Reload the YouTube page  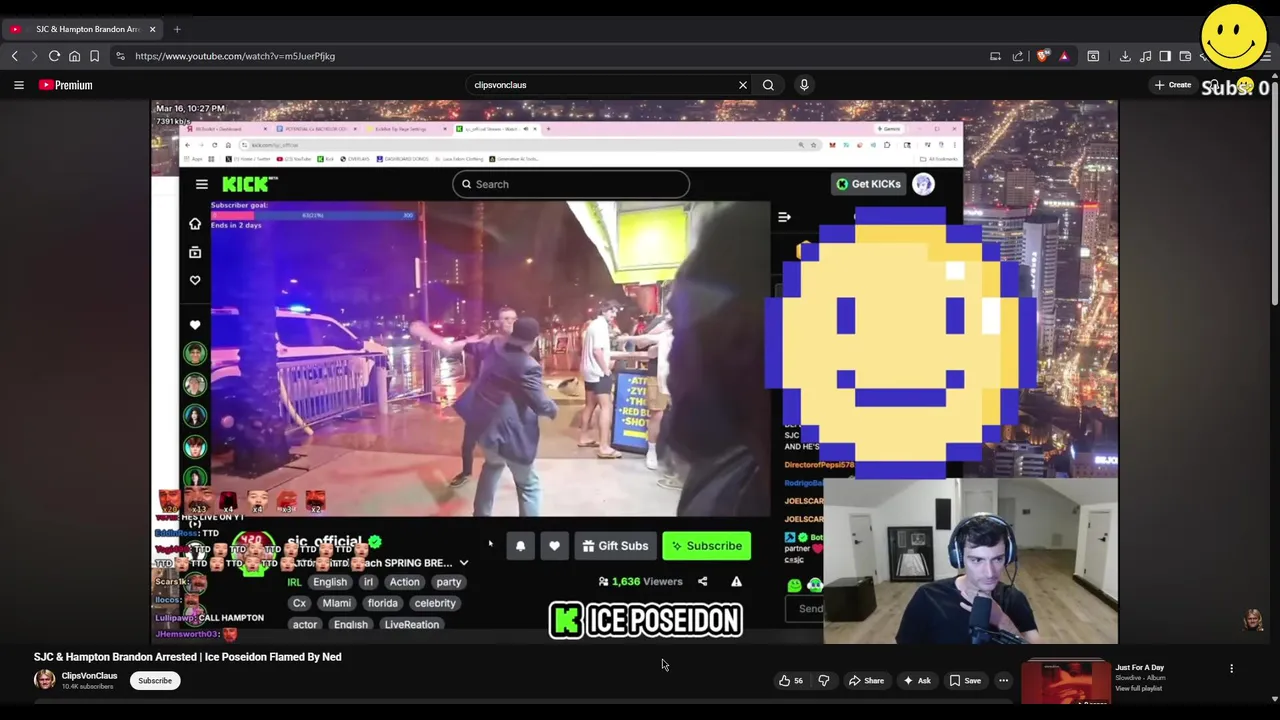(54, 56)
